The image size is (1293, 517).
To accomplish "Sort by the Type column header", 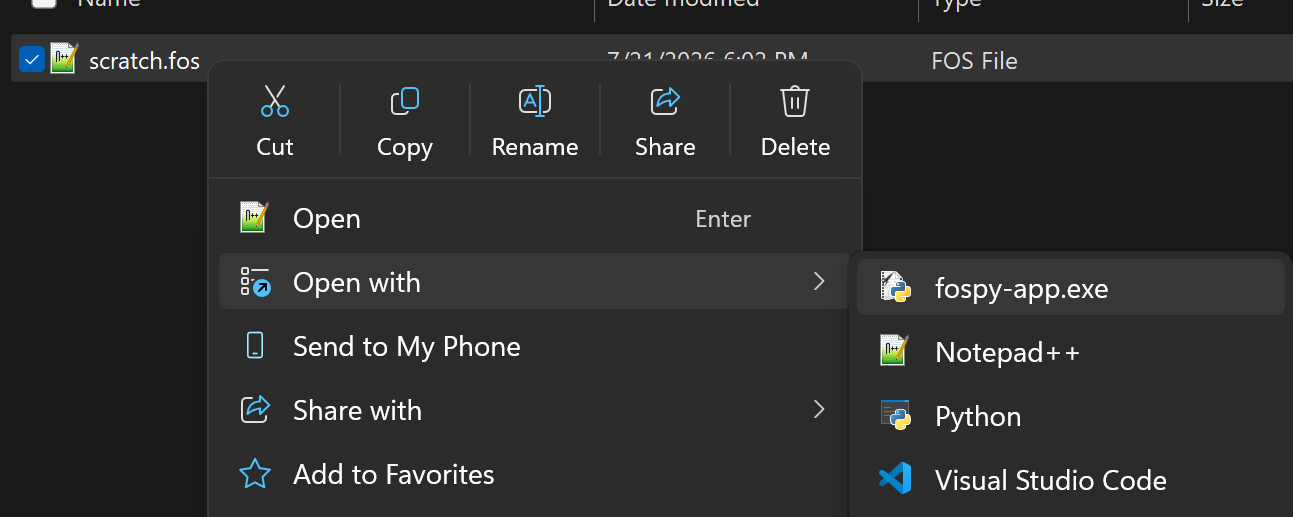I will tap(957, 3).
